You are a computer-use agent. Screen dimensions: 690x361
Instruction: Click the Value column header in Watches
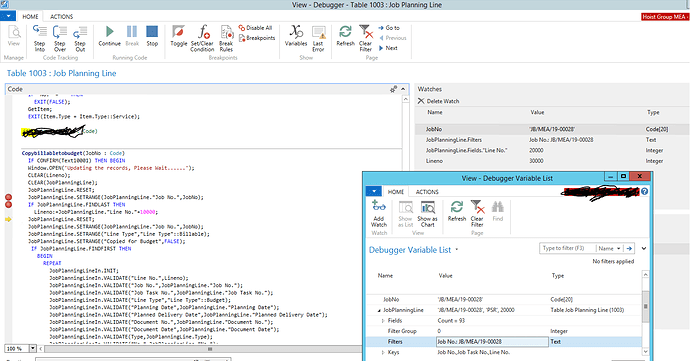(x=537, y=113)
